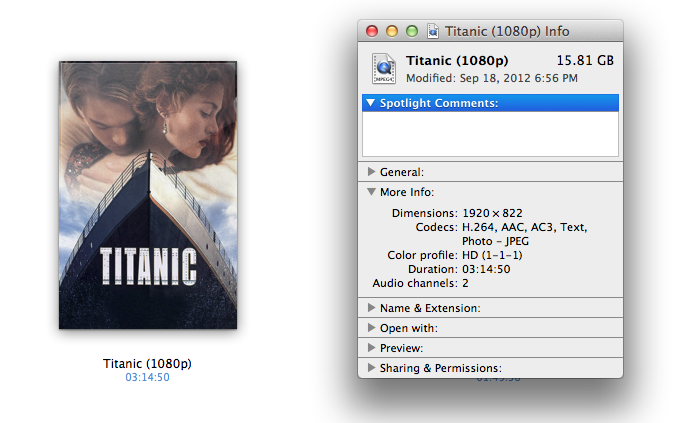
Task: Expand the Sharing & Permissions section
Action: click(x=371, y=367)
